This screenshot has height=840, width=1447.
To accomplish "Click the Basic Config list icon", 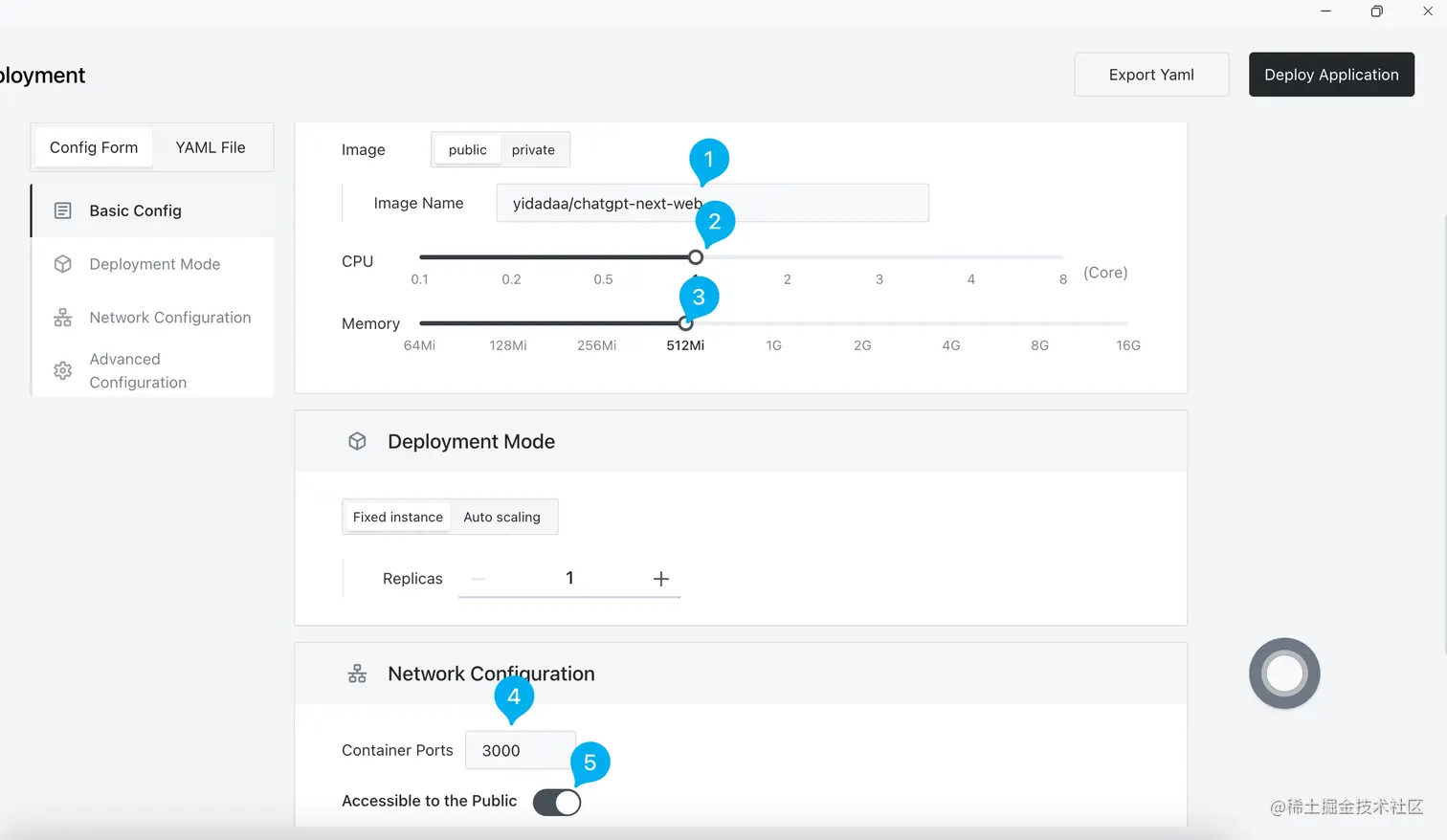I will point(63,210).
